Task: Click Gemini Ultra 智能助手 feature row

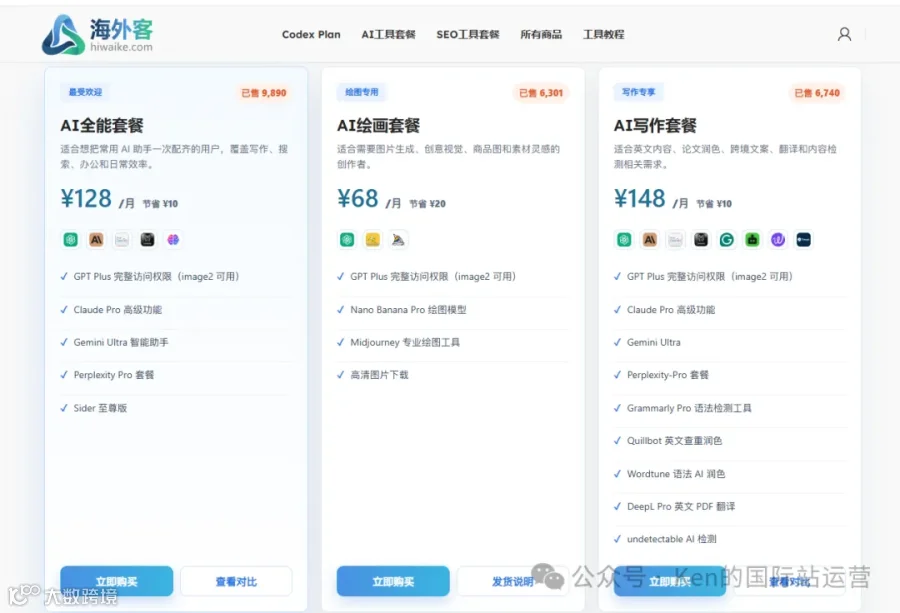Action: 121,343
